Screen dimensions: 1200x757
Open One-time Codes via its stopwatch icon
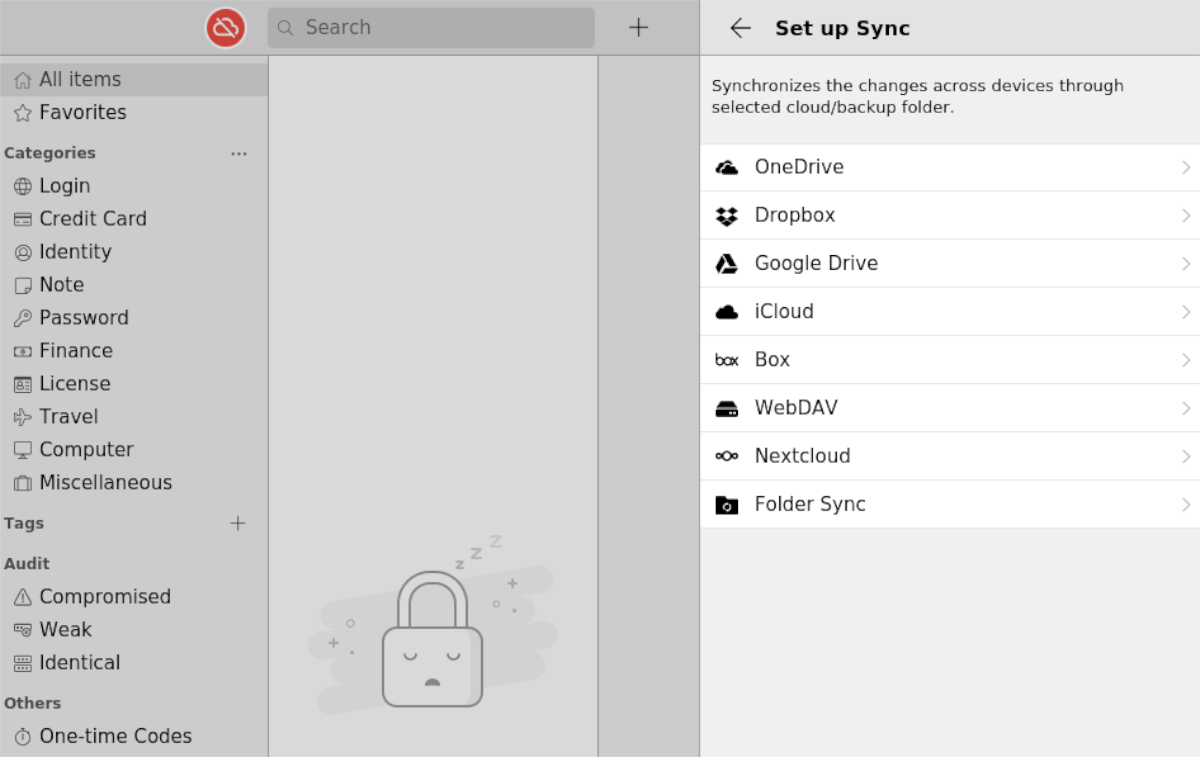click(x=21, y=736)
